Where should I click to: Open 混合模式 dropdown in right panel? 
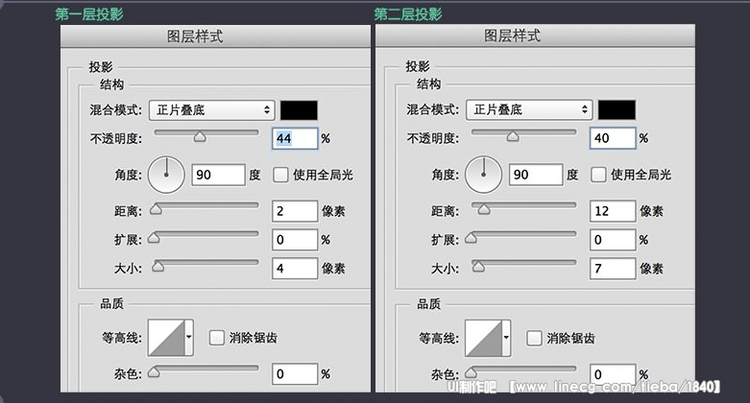tap(529, 110)
